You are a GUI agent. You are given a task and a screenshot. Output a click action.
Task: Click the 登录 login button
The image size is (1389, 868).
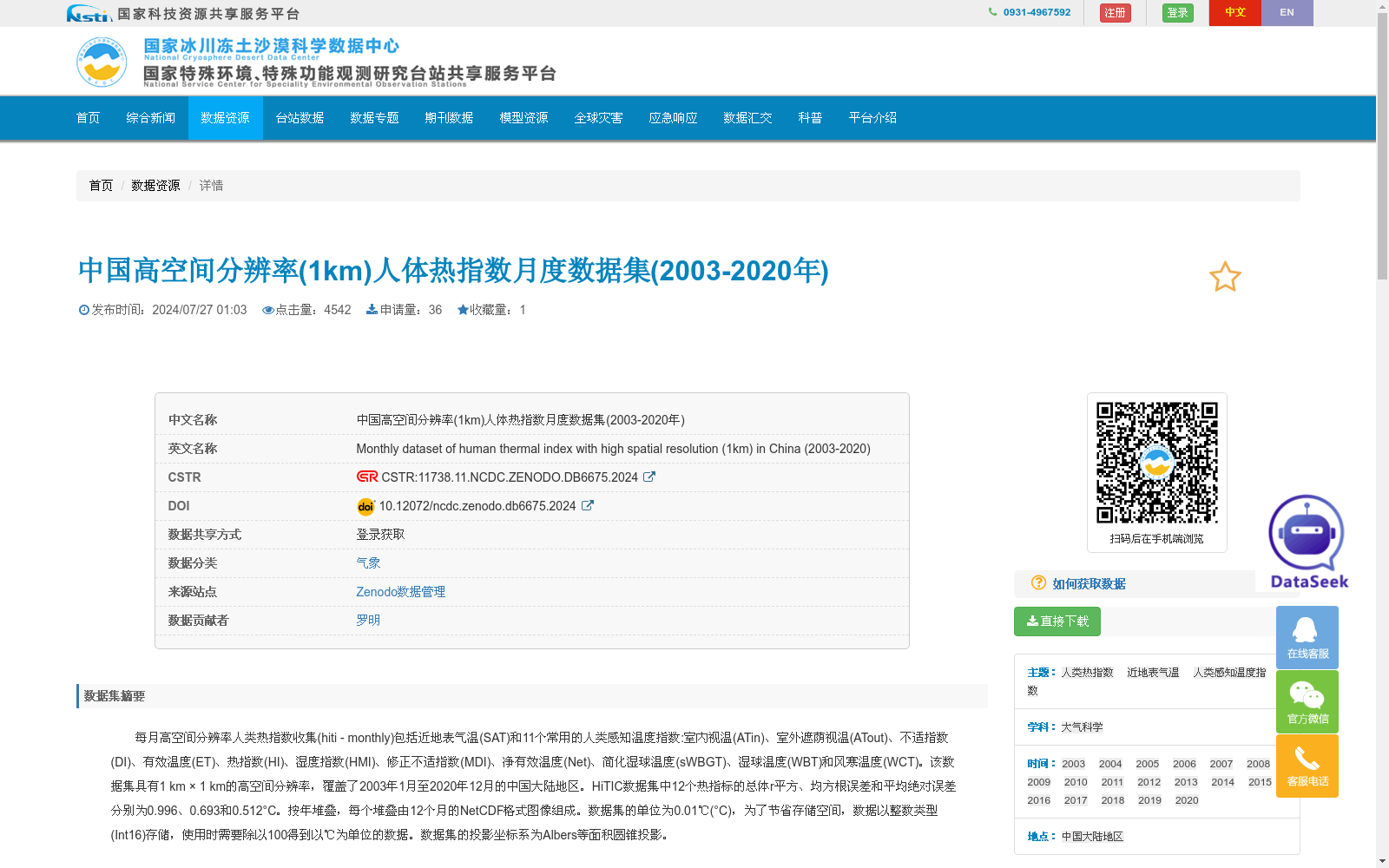(1177, 13)
